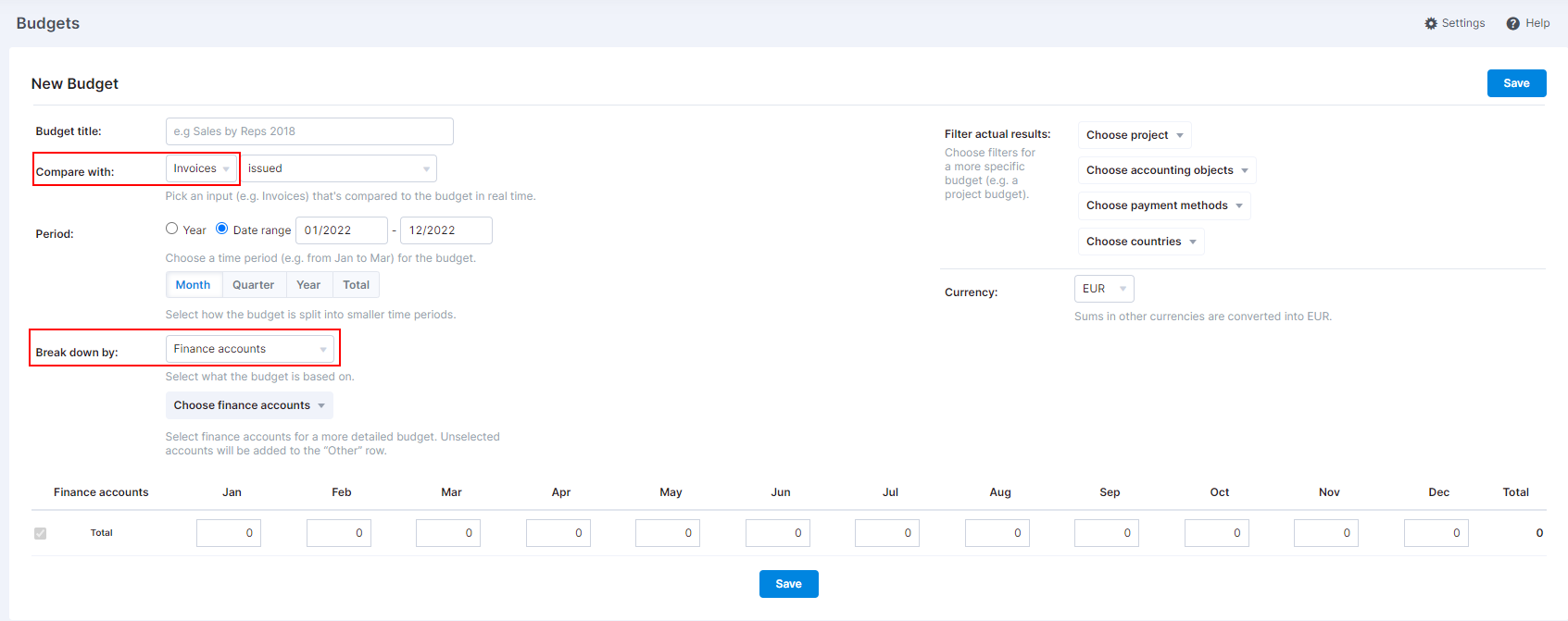Select the Quarter split tab
Image resolution: width=1568 pixels, height=621 pixels.
coord(254,285)
